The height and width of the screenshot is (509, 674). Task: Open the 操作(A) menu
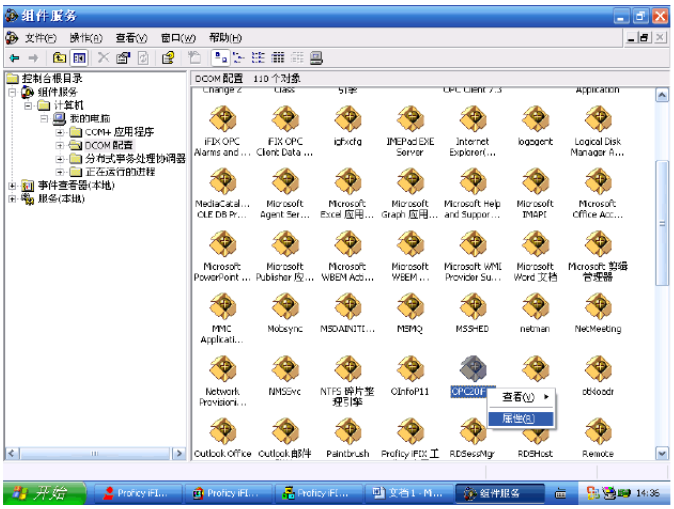[86, 38]
